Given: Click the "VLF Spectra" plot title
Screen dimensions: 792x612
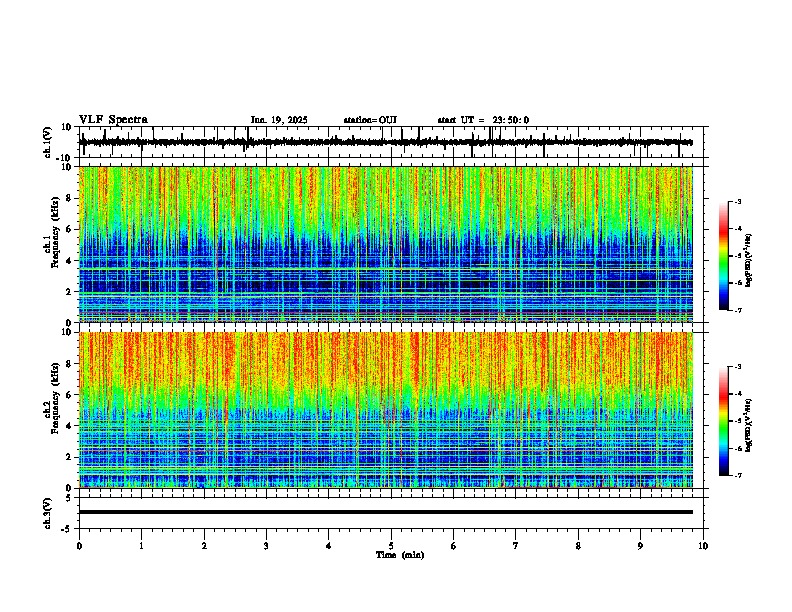Looking at the screenshot, I should 113,120.
